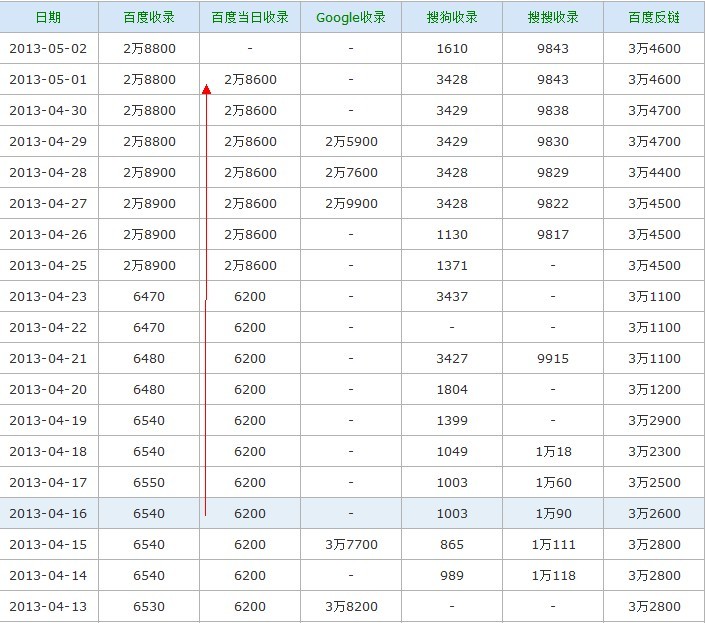This screenshot has width=705, height=623.
Task: Select the highlighted date 2013-04-16
Action: click(x=48, y=513)
